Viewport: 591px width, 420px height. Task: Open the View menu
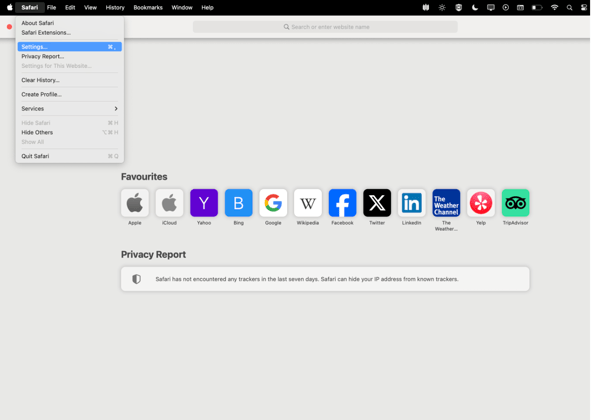point(90,8)
